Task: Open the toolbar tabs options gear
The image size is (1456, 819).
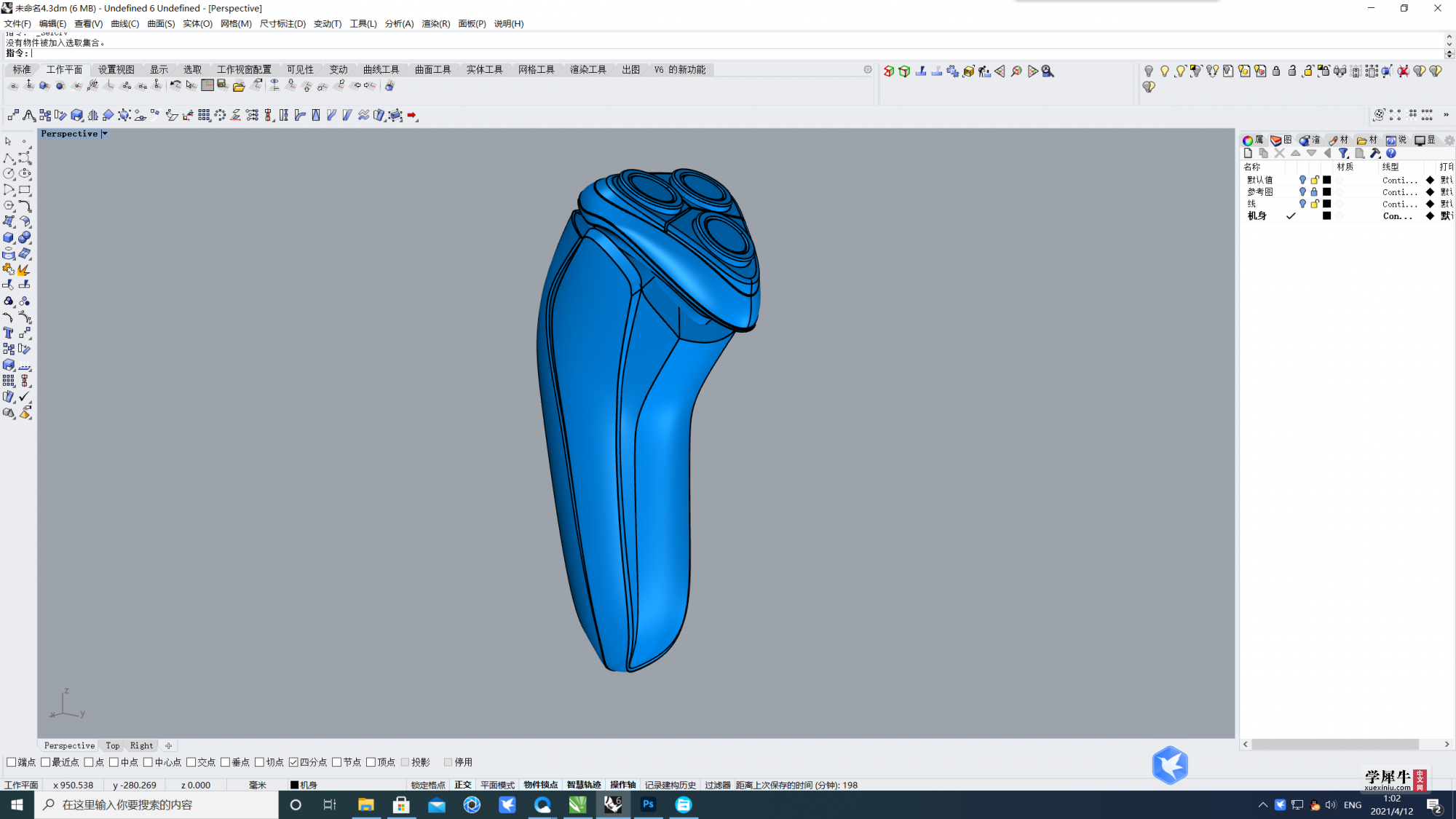Action: click(868, 70)
